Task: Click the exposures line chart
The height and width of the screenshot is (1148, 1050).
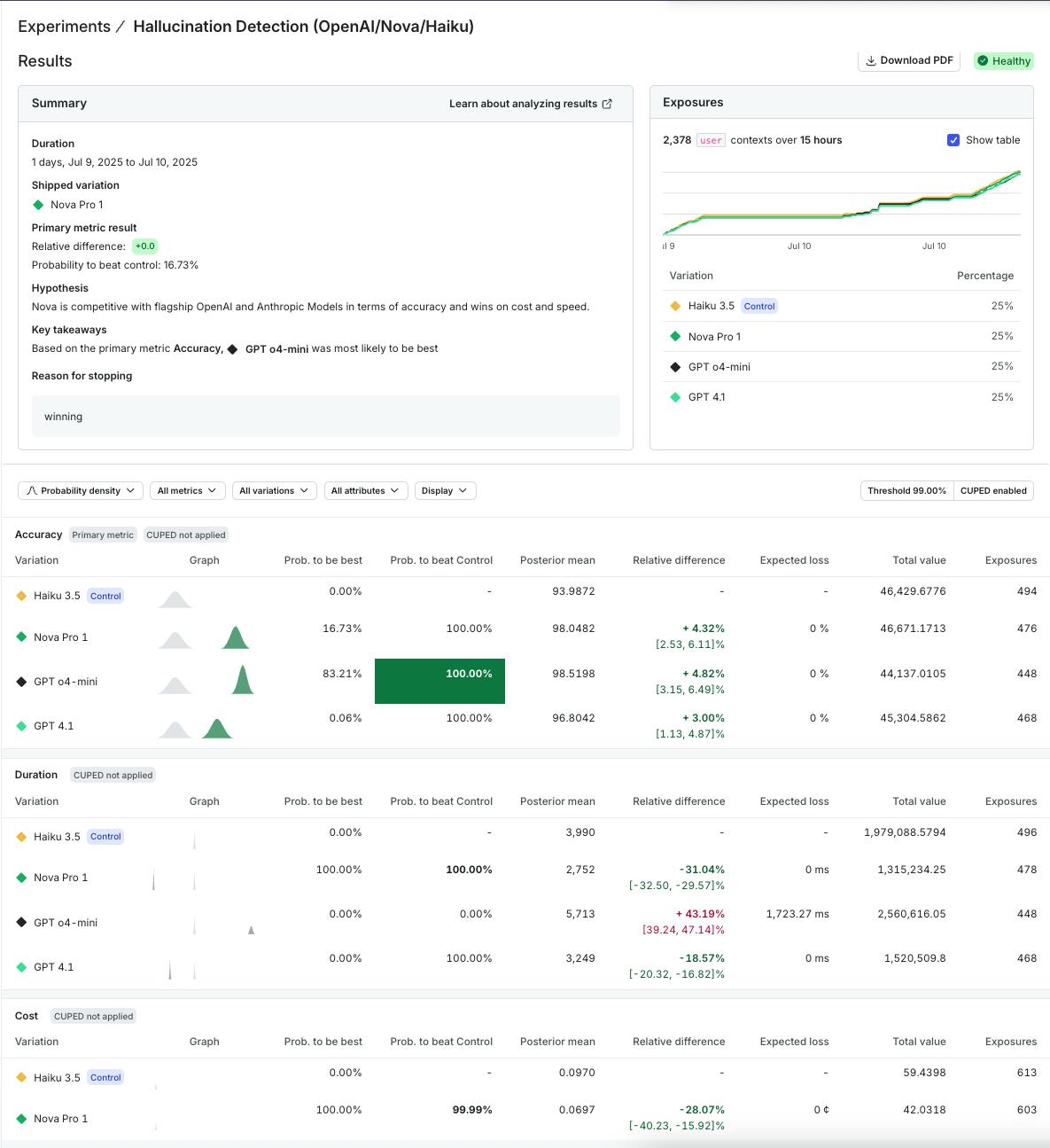Action: pyautogui.click(x=842, y=204)
